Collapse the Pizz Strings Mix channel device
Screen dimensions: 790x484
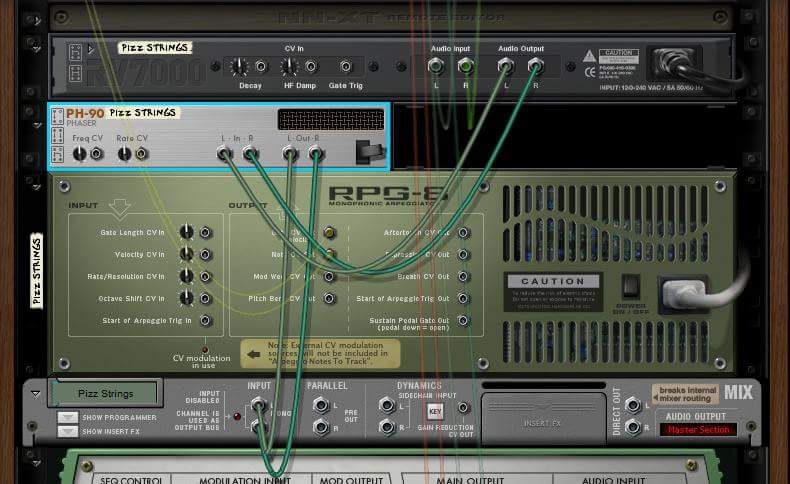click(36, 393)
